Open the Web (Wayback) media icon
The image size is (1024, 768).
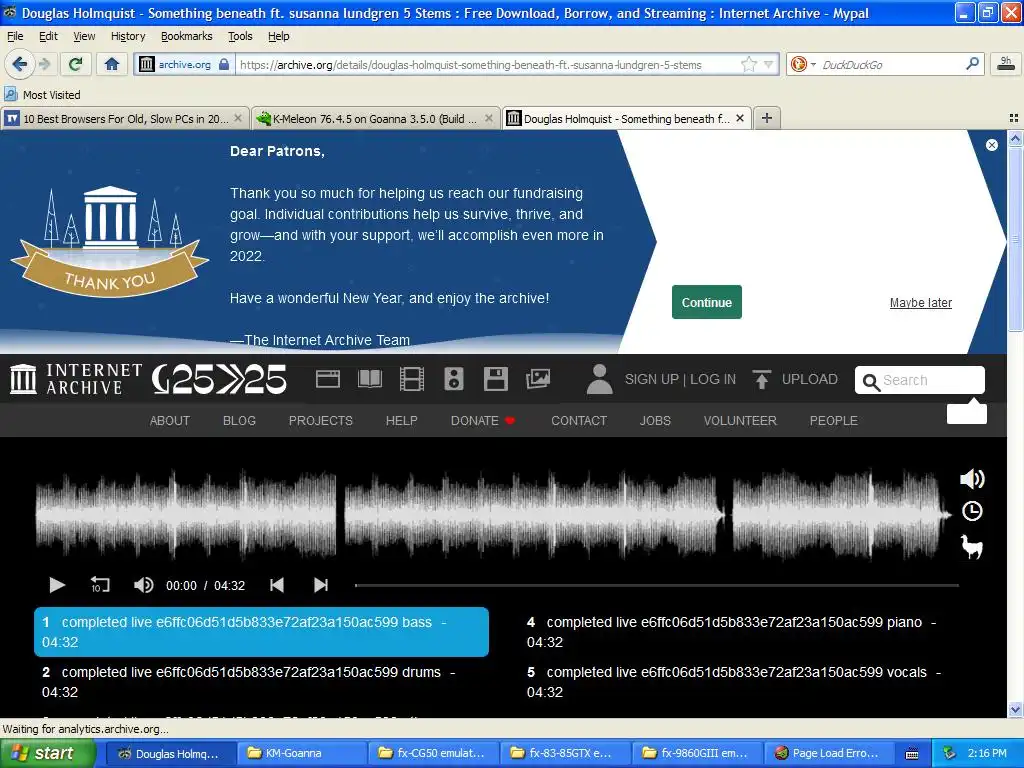point(328,379)
